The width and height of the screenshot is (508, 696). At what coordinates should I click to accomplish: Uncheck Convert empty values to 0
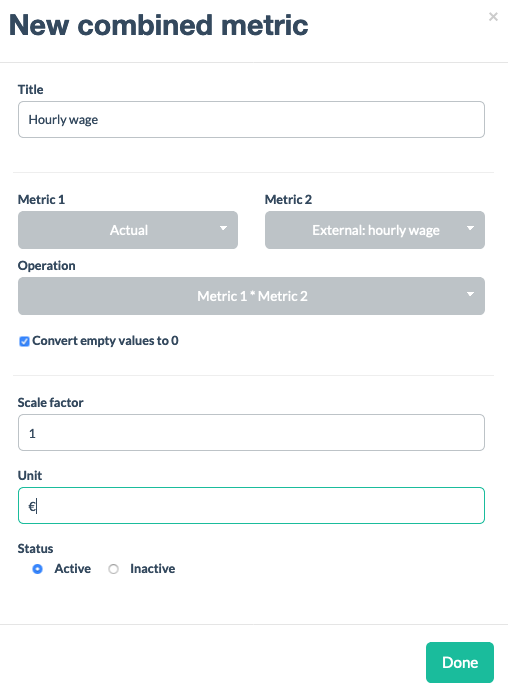24,341
